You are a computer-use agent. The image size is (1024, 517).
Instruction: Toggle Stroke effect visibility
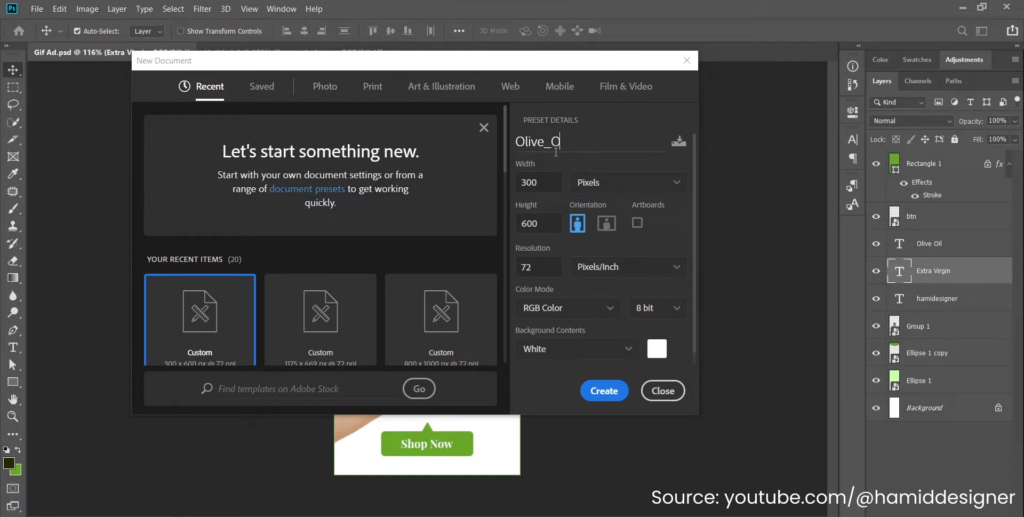[915, 196]
